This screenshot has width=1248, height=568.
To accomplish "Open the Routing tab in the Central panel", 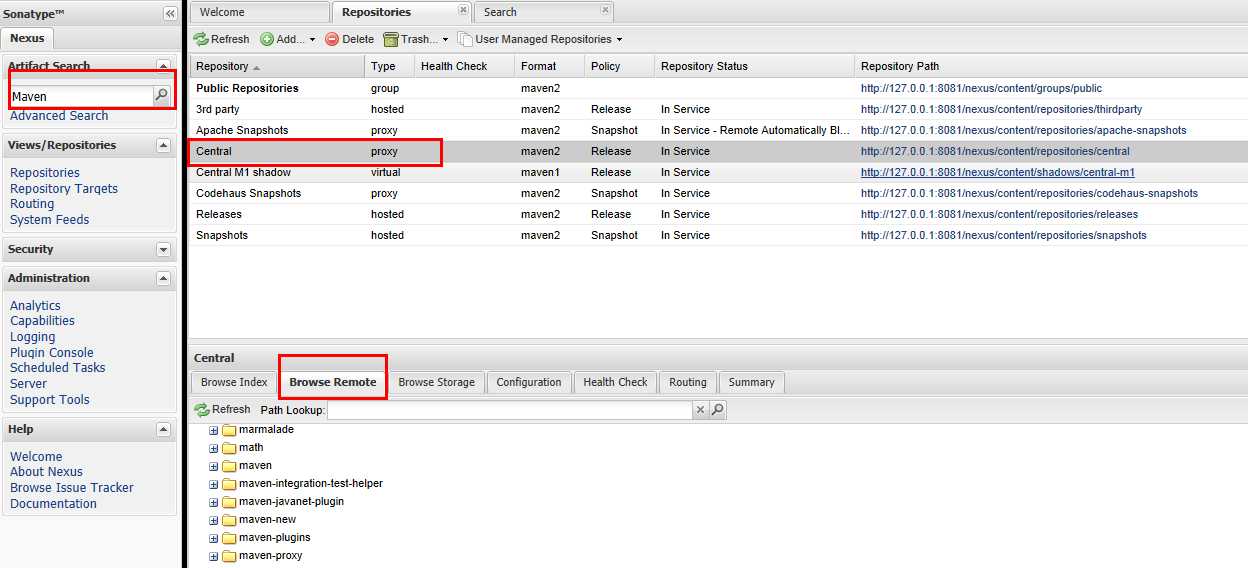I will point(688,382).
